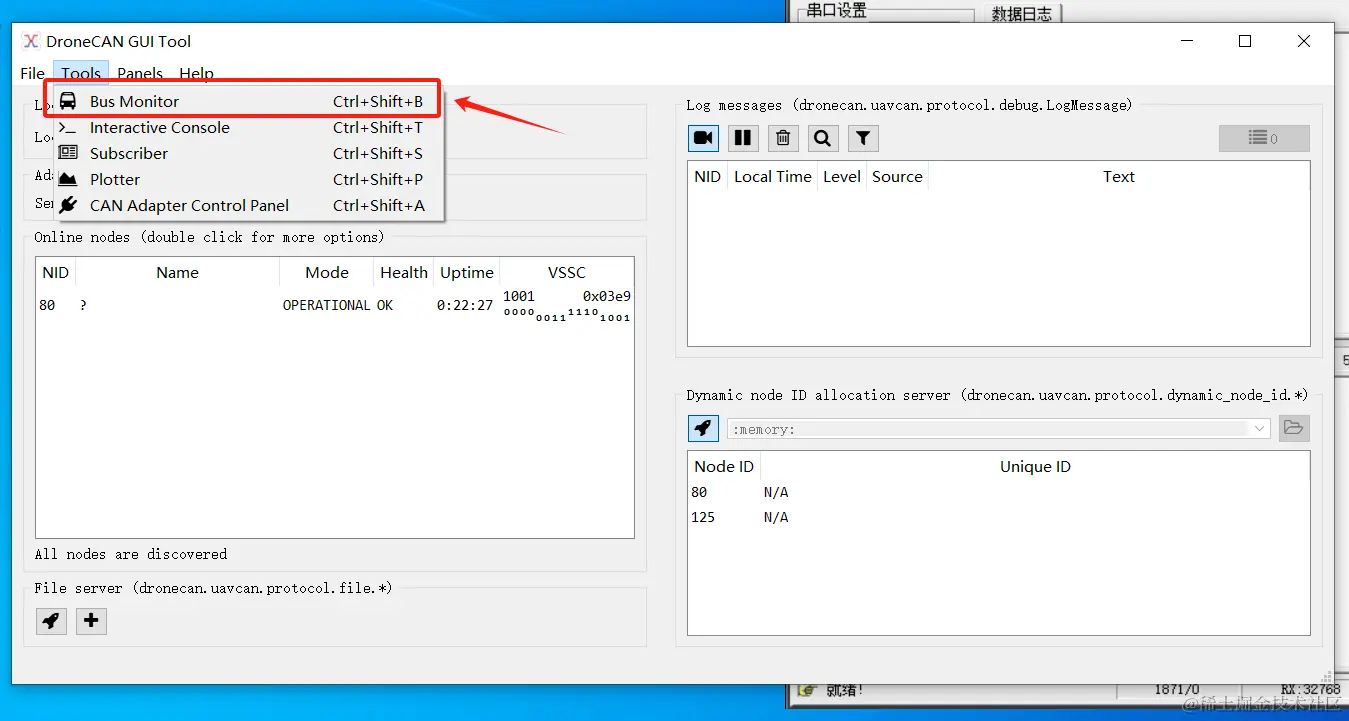Browse allocation database folder icon
The height and width of the screenshot is (721, 1349).
(x=1294, y=428)
